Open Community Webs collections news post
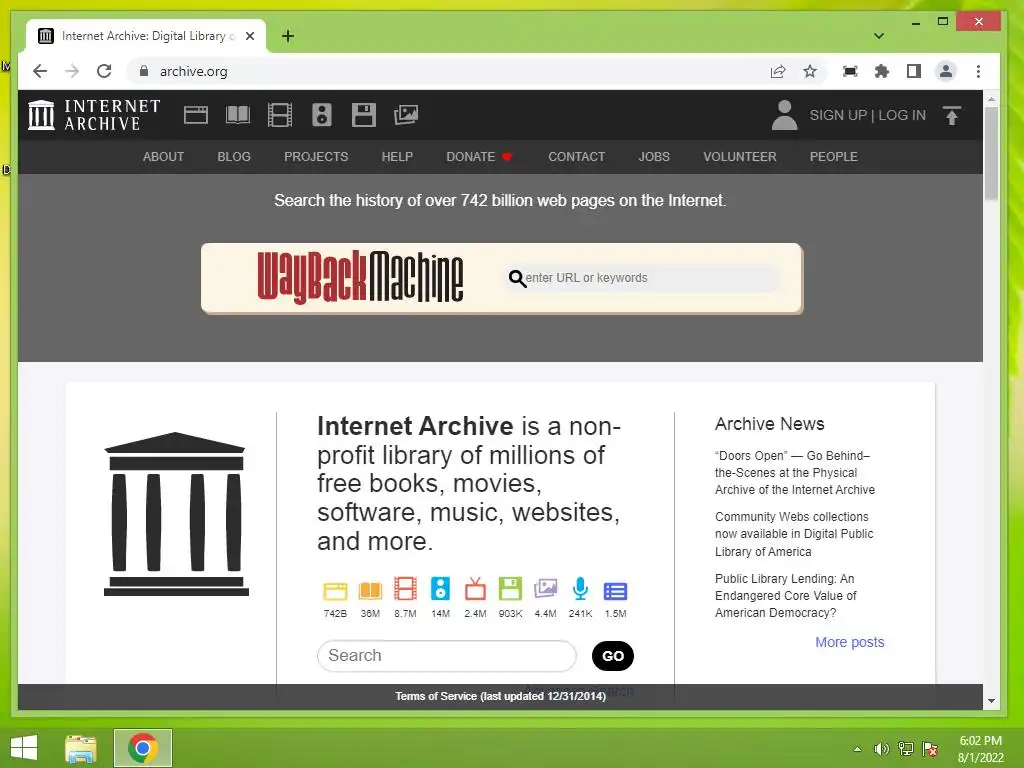 click(x=794, y=534)
